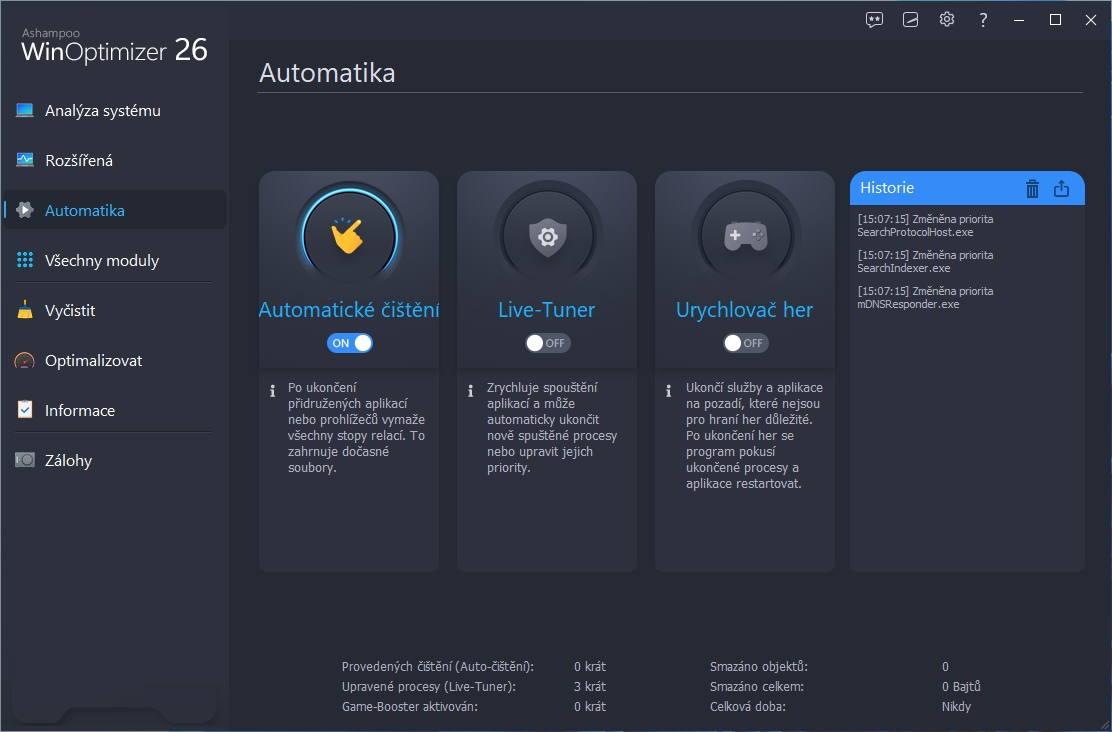Click the Ashampoo WinOptimizer 26 logo
Image resolution: width=1112 pixels, height=732 pixels.
[x=114, y=46]
